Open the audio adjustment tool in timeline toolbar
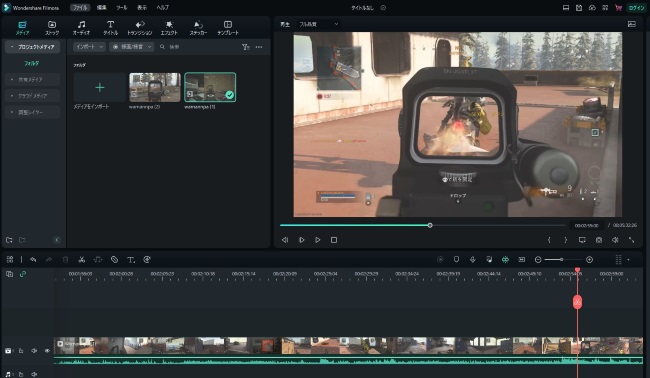The width and height of the screenshot is (650, 378). 98,259
